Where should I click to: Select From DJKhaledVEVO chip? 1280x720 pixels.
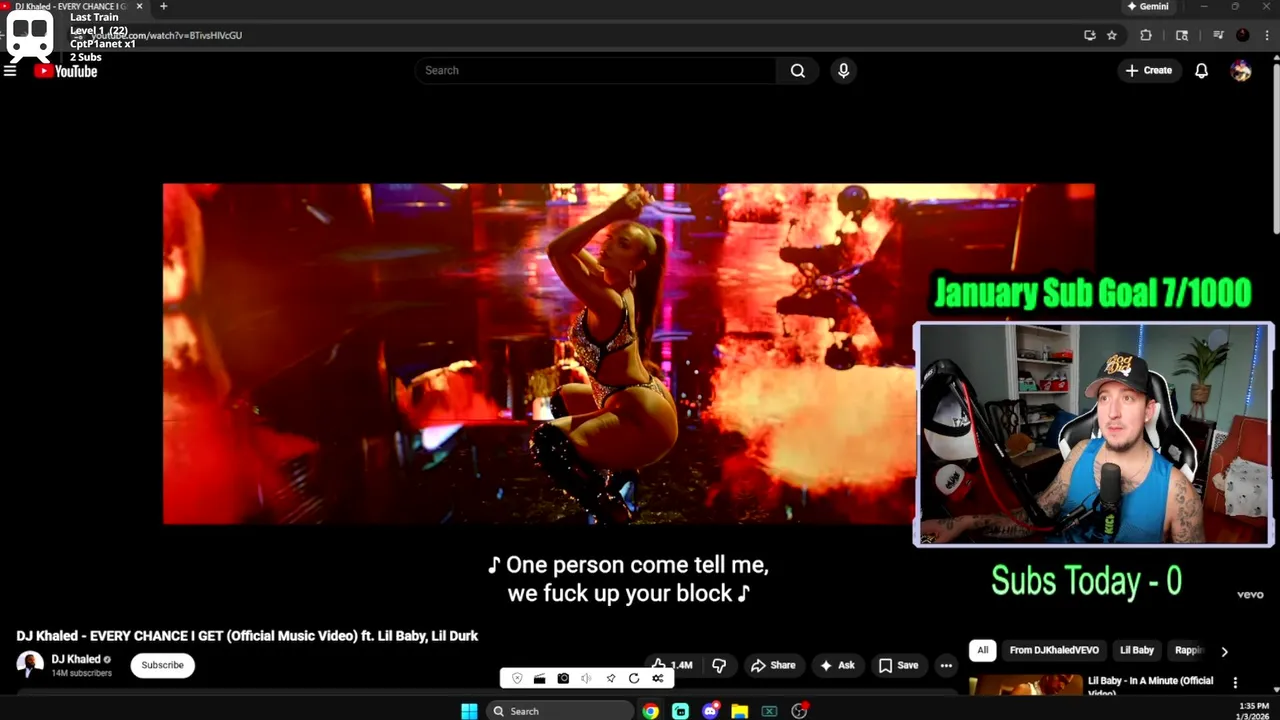click(x=1054, y=650)
